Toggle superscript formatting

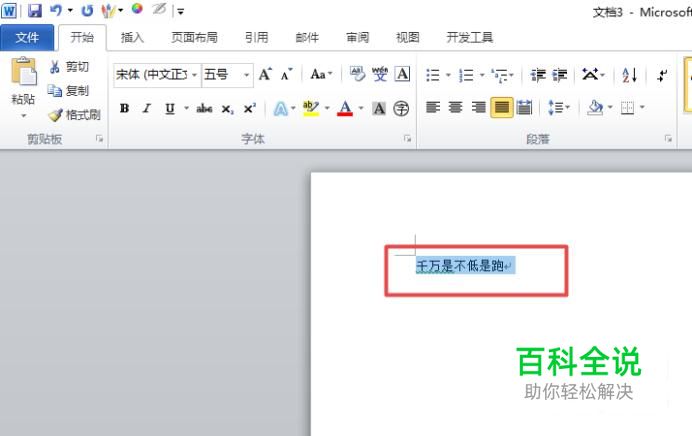[x=250, y=108]
